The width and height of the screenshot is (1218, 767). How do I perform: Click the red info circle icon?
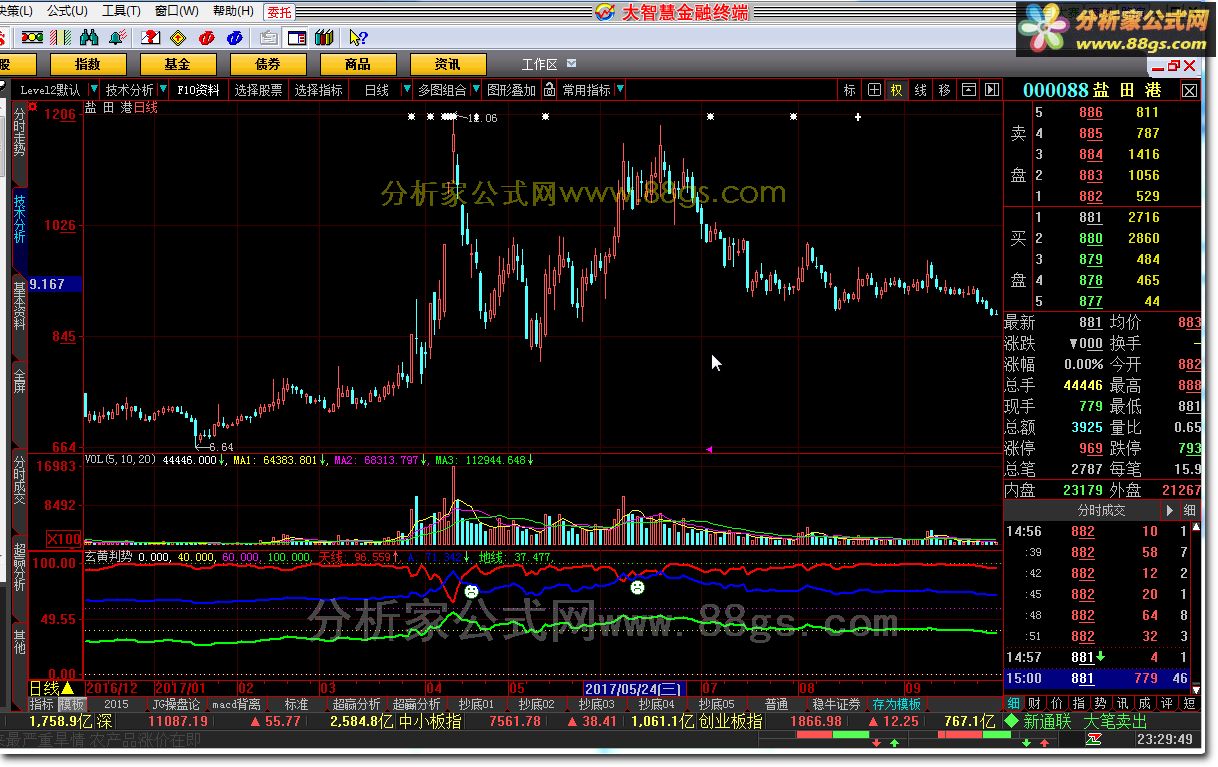[x=207, y=38]
